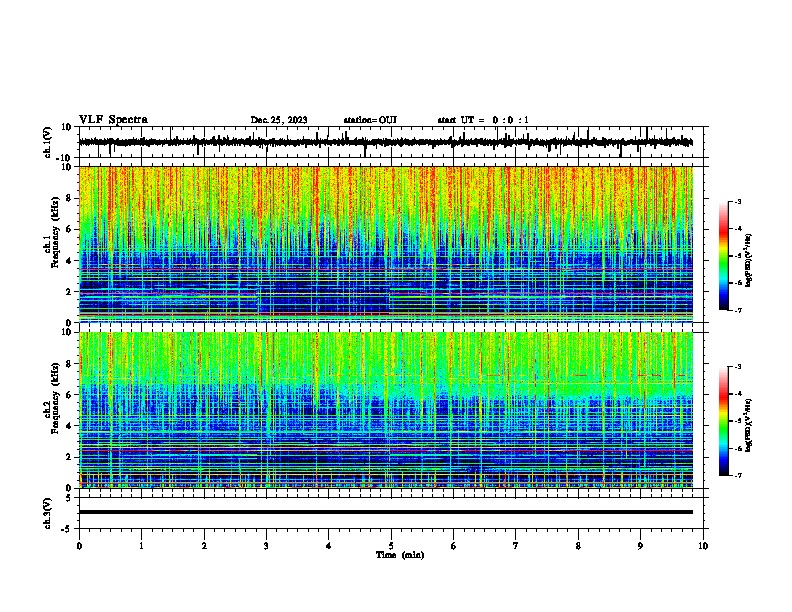The height and width of the screenshot is (612, 792).
Task: Click the '-7' label on ch.2 color bar
Action: [x=738, y=475]
